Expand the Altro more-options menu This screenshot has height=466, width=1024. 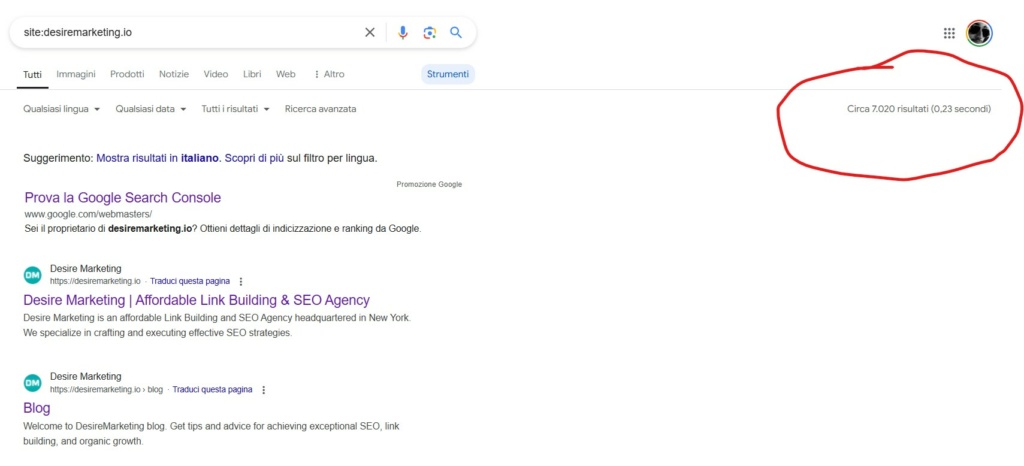click(329, 74)
